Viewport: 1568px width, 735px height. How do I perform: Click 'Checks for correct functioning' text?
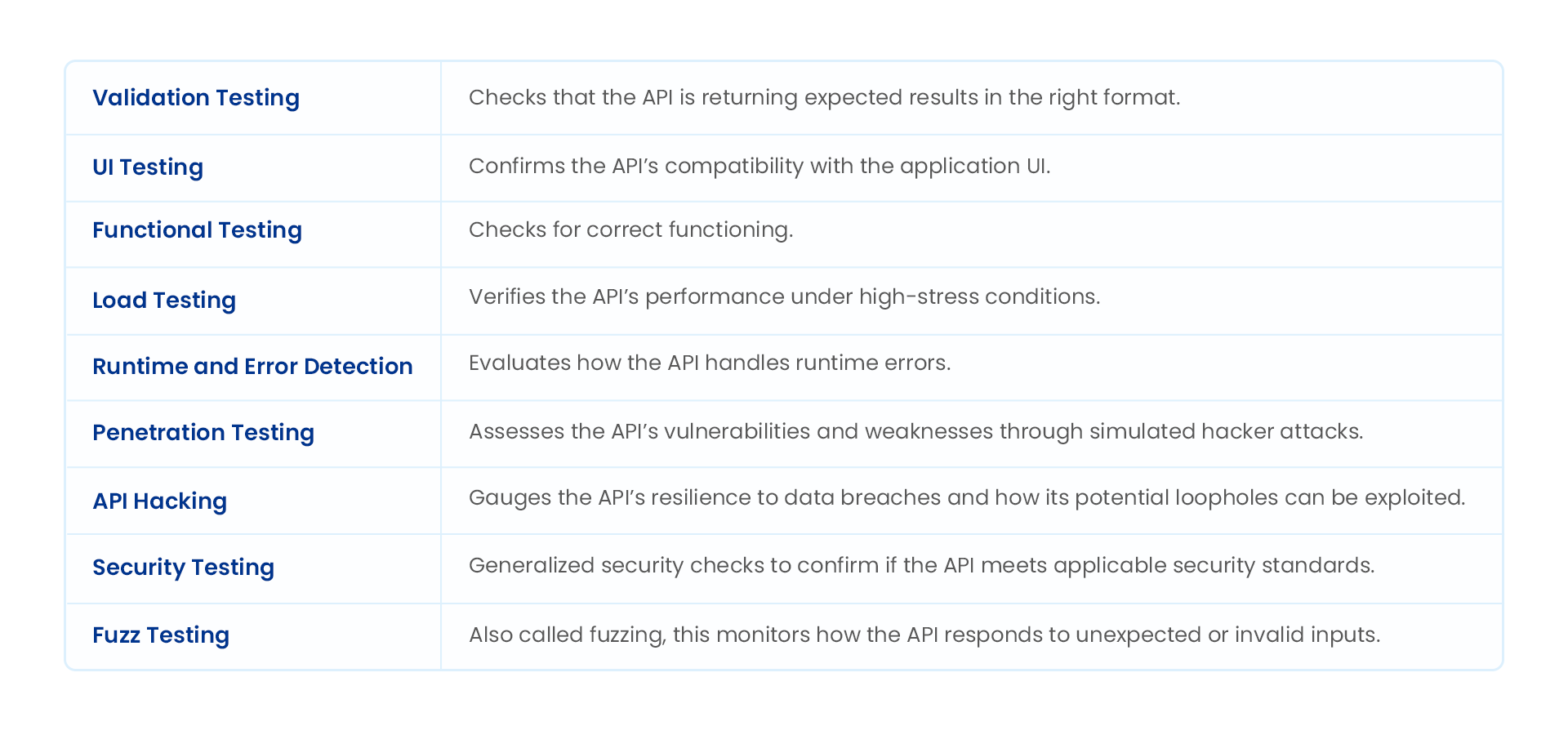click(x=630, y=230)
